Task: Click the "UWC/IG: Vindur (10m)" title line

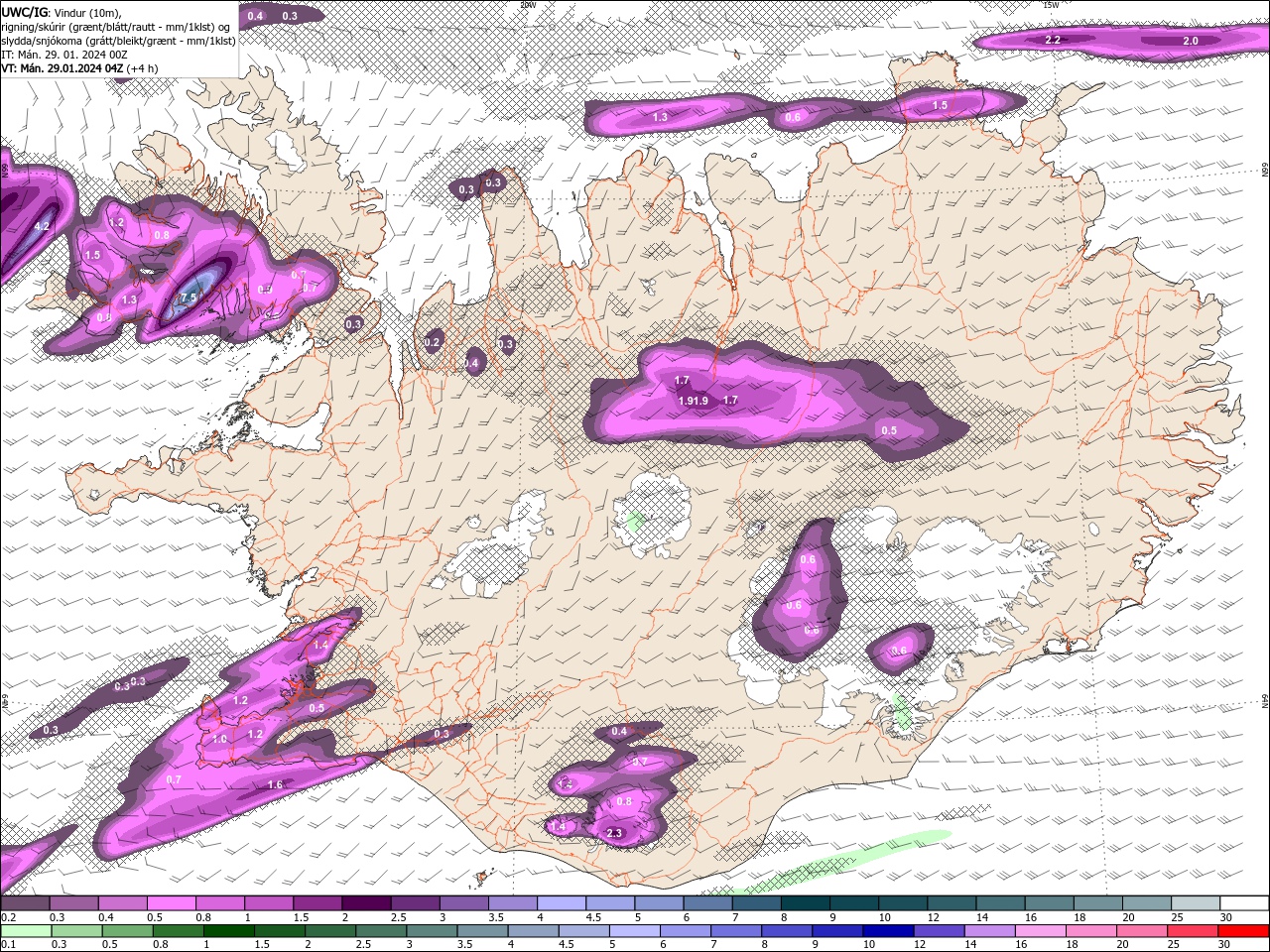Action: coord(61,12)
